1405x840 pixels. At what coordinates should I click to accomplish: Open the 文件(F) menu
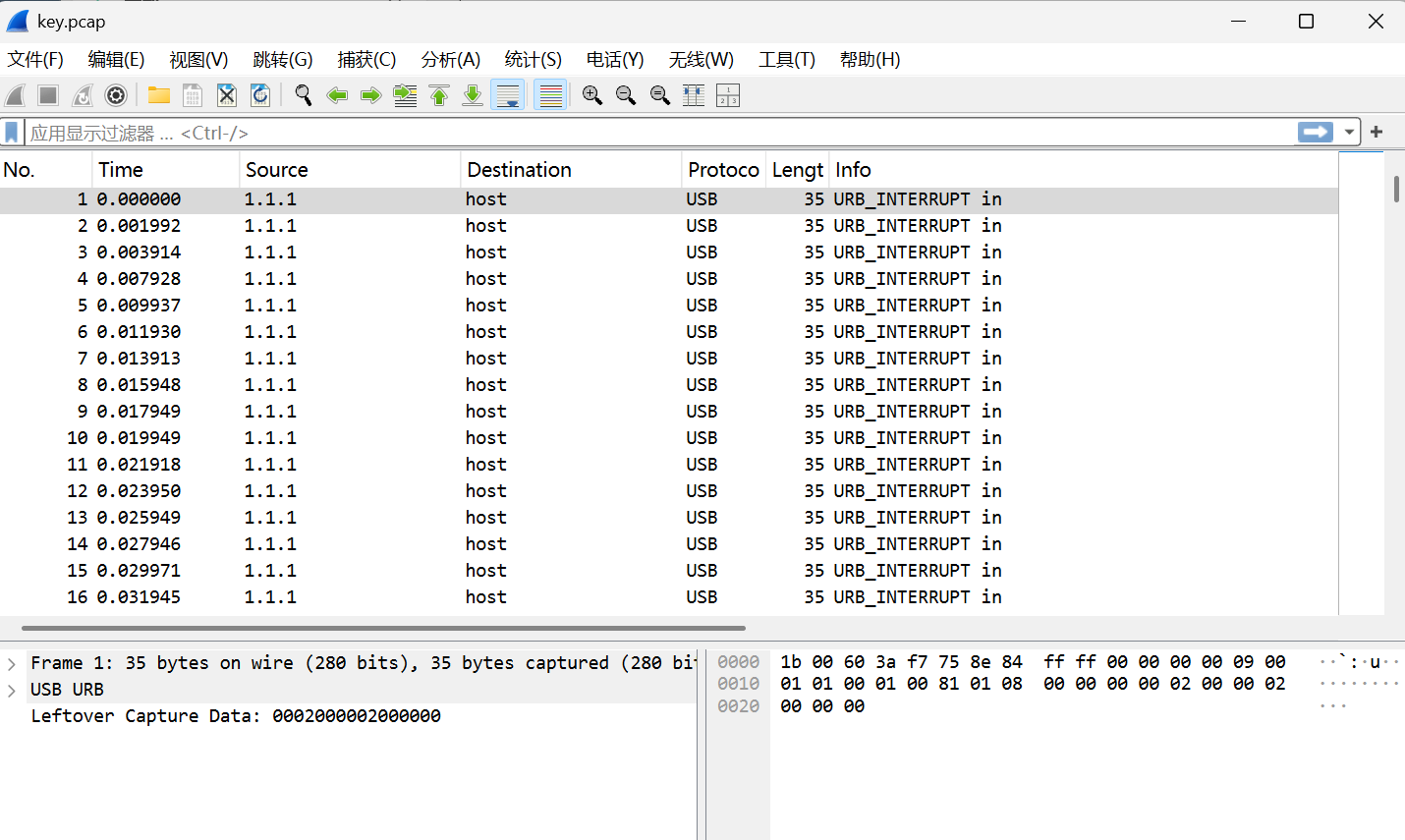coord(35,60)
